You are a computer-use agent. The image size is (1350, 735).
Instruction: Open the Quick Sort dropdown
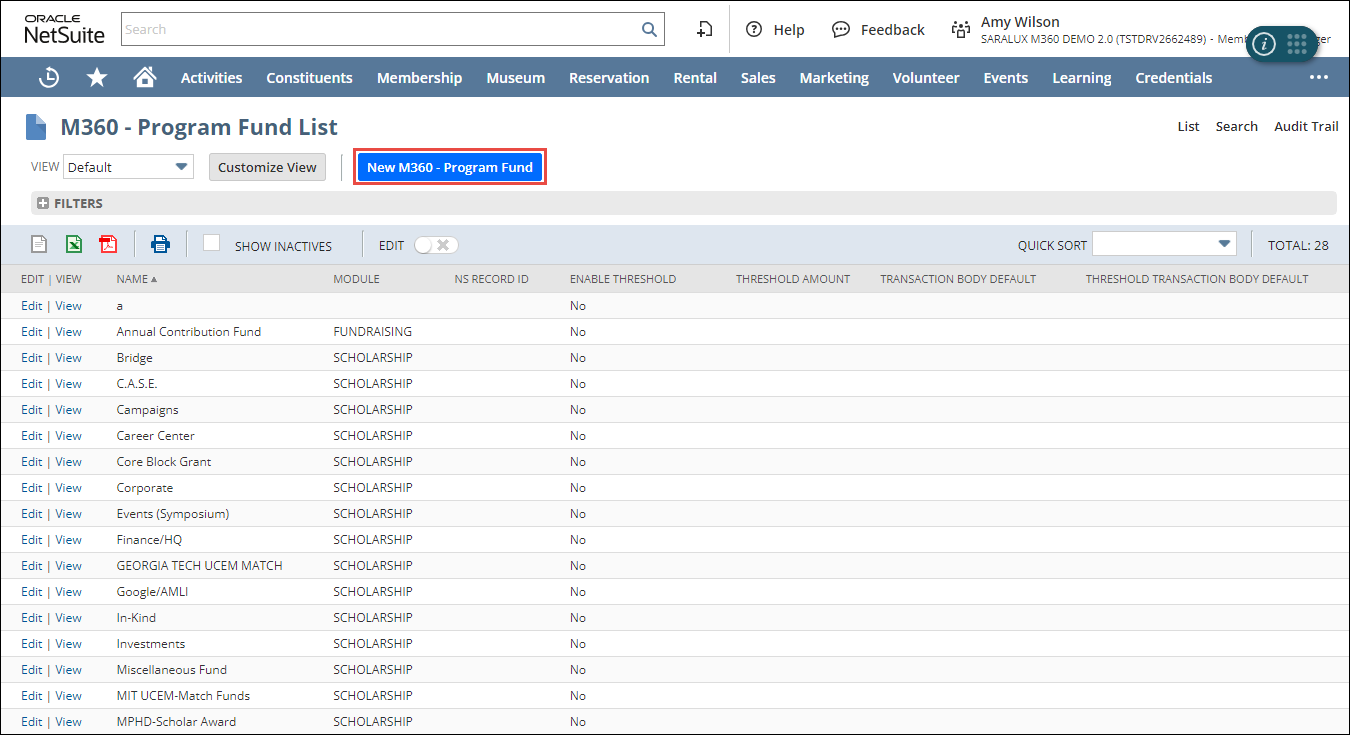tap(1164, 244)
